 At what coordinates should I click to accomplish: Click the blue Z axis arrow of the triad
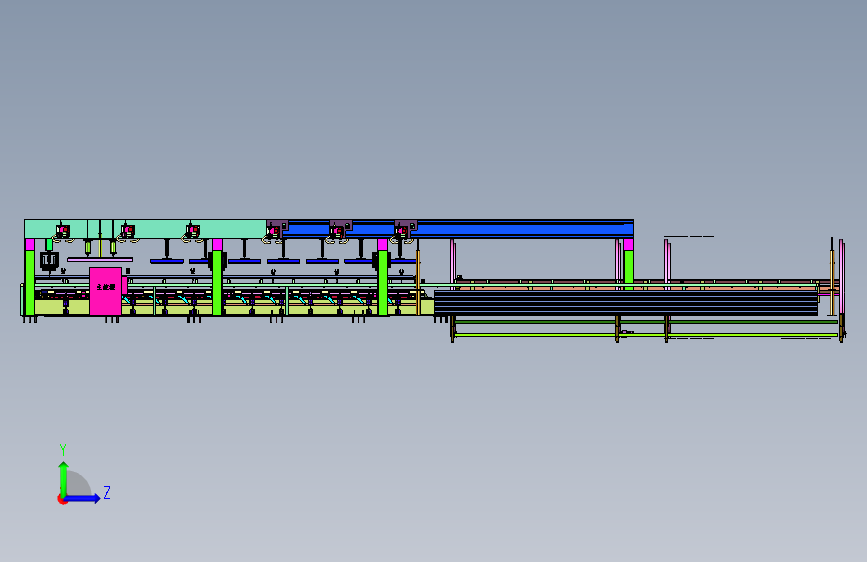click(x=81, y=498)
